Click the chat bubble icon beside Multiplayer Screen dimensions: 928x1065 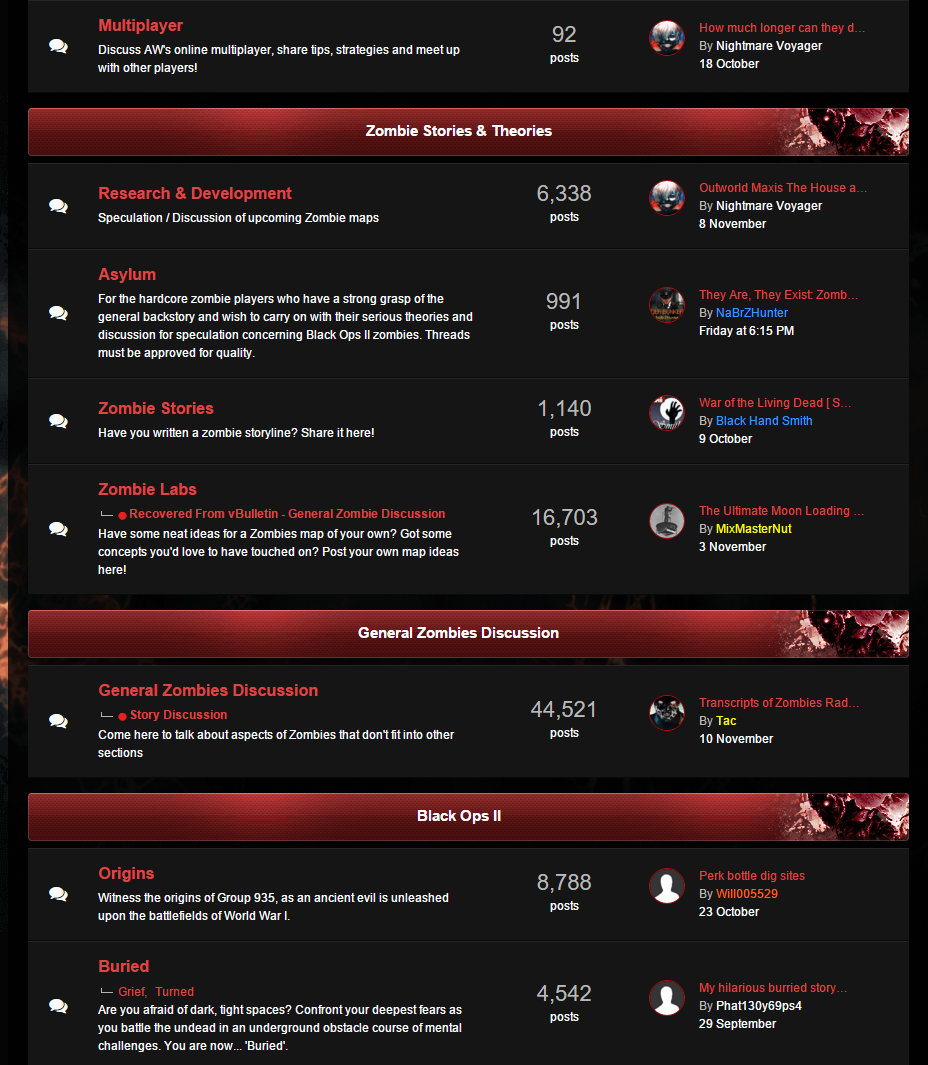point(58,46)
